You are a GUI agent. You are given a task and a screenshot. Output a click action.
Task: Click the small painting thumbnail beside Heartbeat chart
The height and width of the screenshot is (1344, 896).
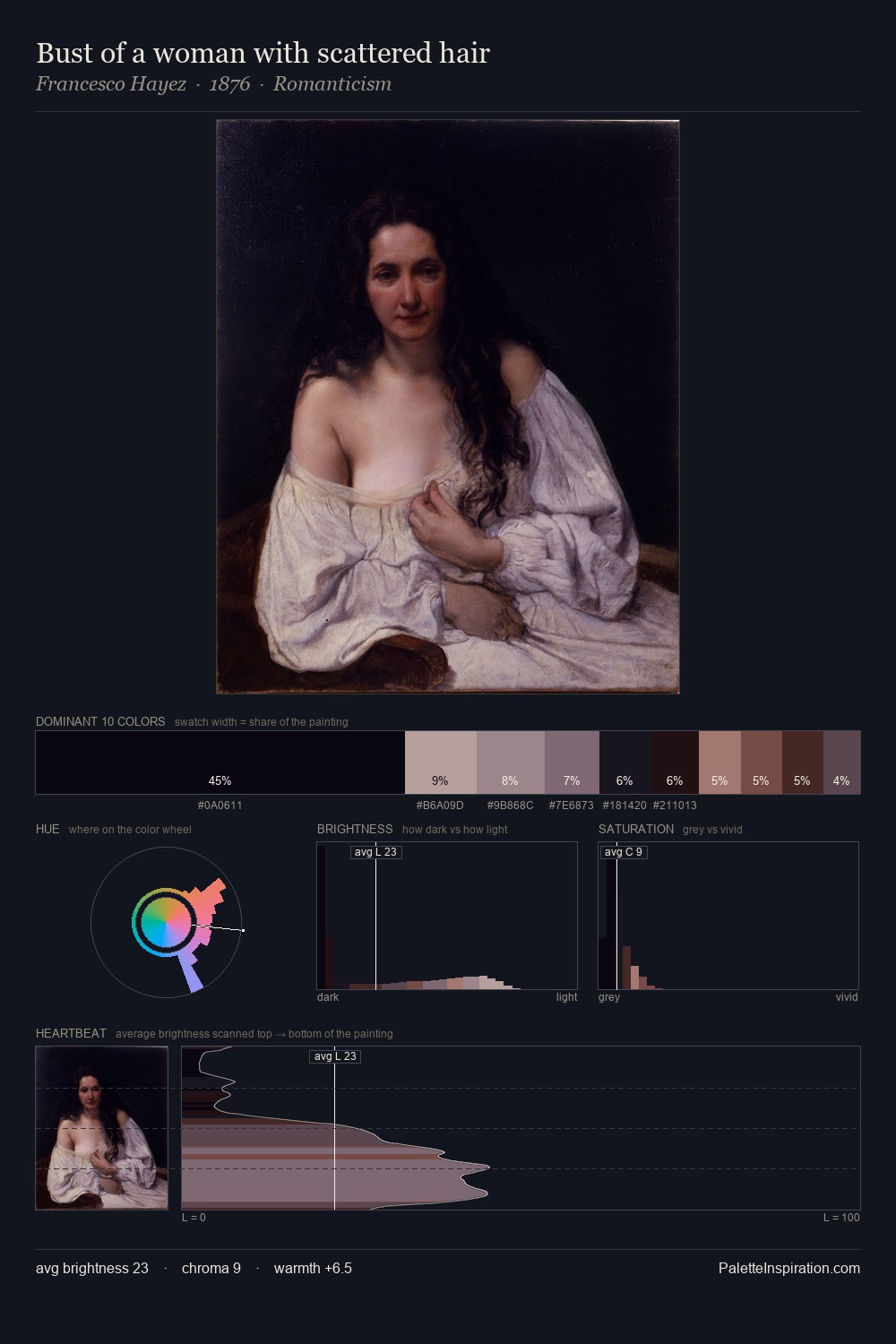[101, 1128]
